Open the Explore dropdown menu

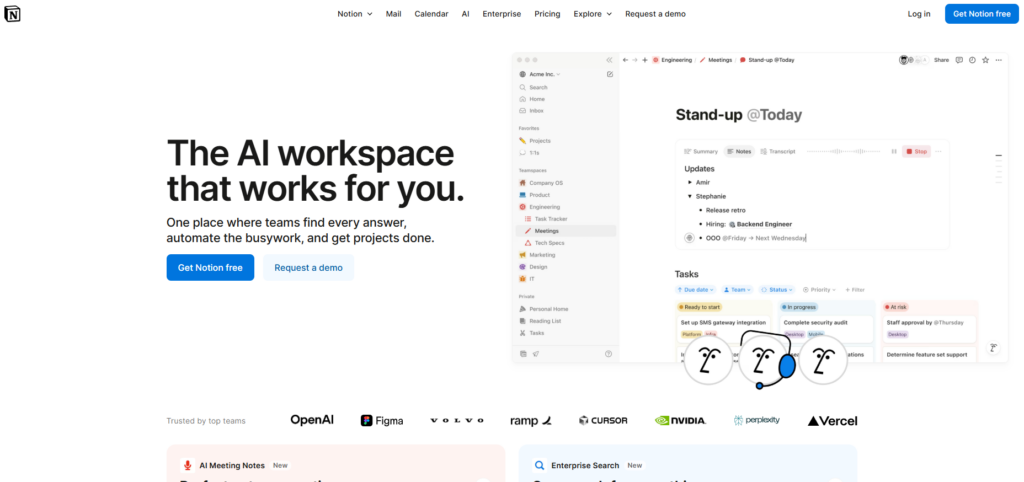point(593,14)
